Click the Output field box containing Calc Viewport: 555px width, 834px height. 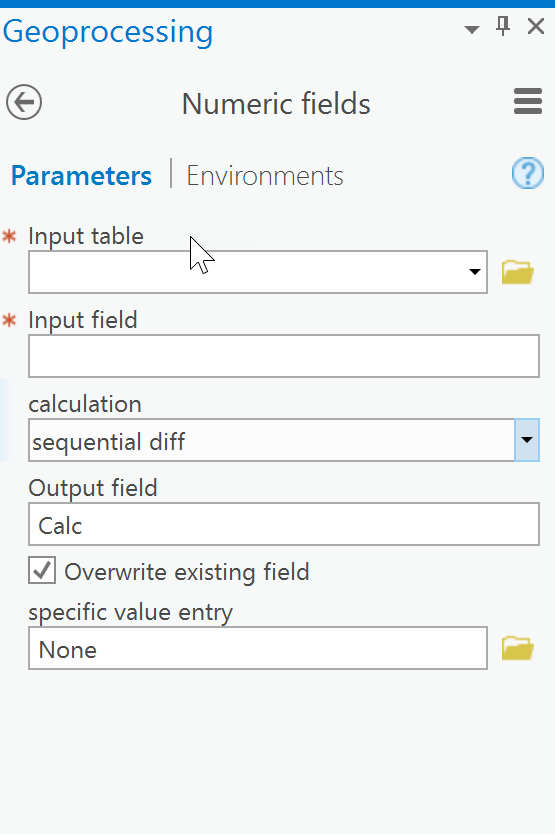tap(284, 524)
